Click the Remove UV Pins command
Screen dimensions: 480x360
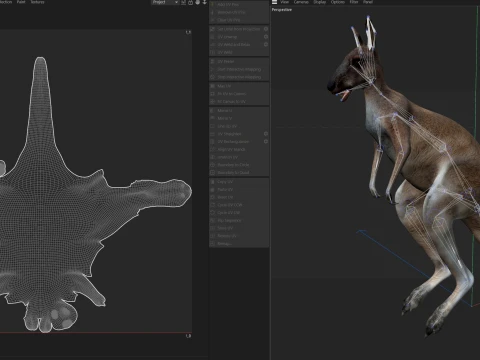tap(239, 12)
